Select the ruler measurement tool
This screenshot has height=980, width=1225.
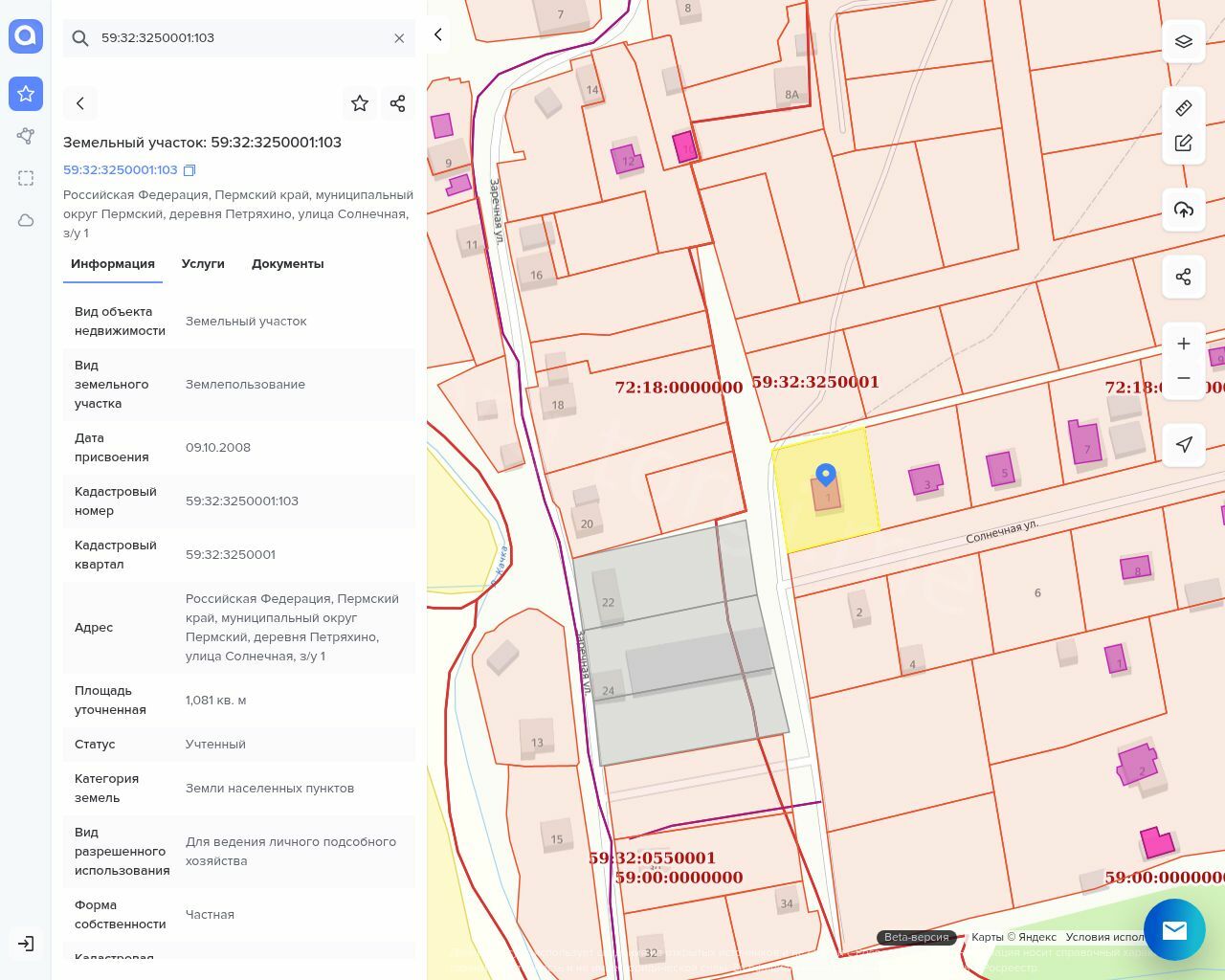tap(1184, 107)
